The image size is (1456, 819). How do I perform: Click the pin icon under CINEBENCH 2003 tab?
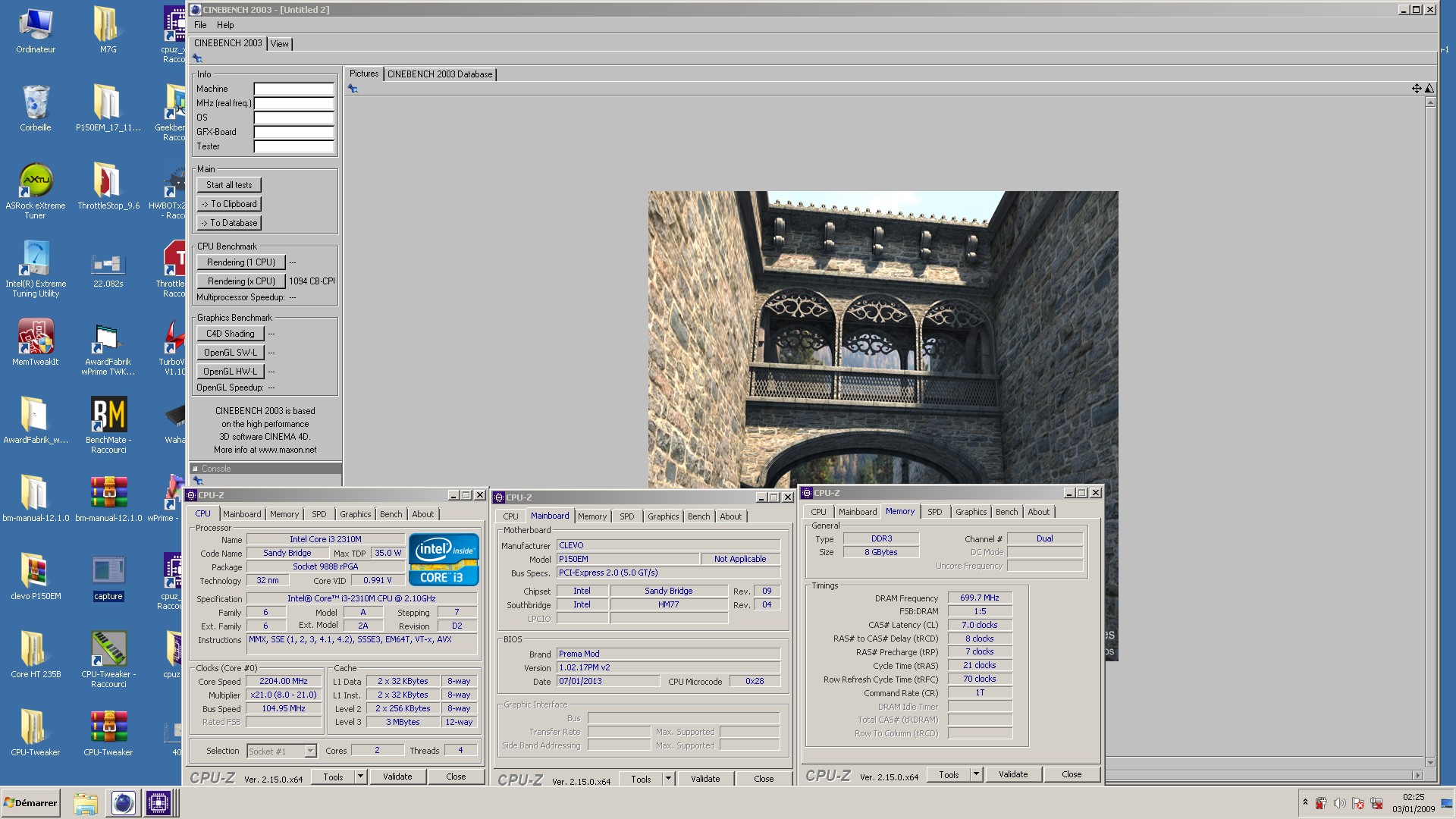coord(198,58)
